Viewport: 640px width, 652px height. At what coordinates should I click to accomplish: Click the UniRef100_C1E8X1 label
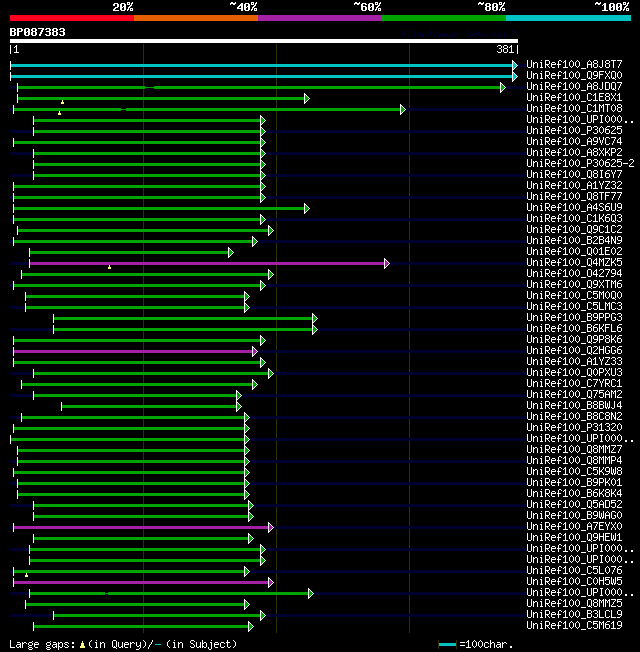574,97
